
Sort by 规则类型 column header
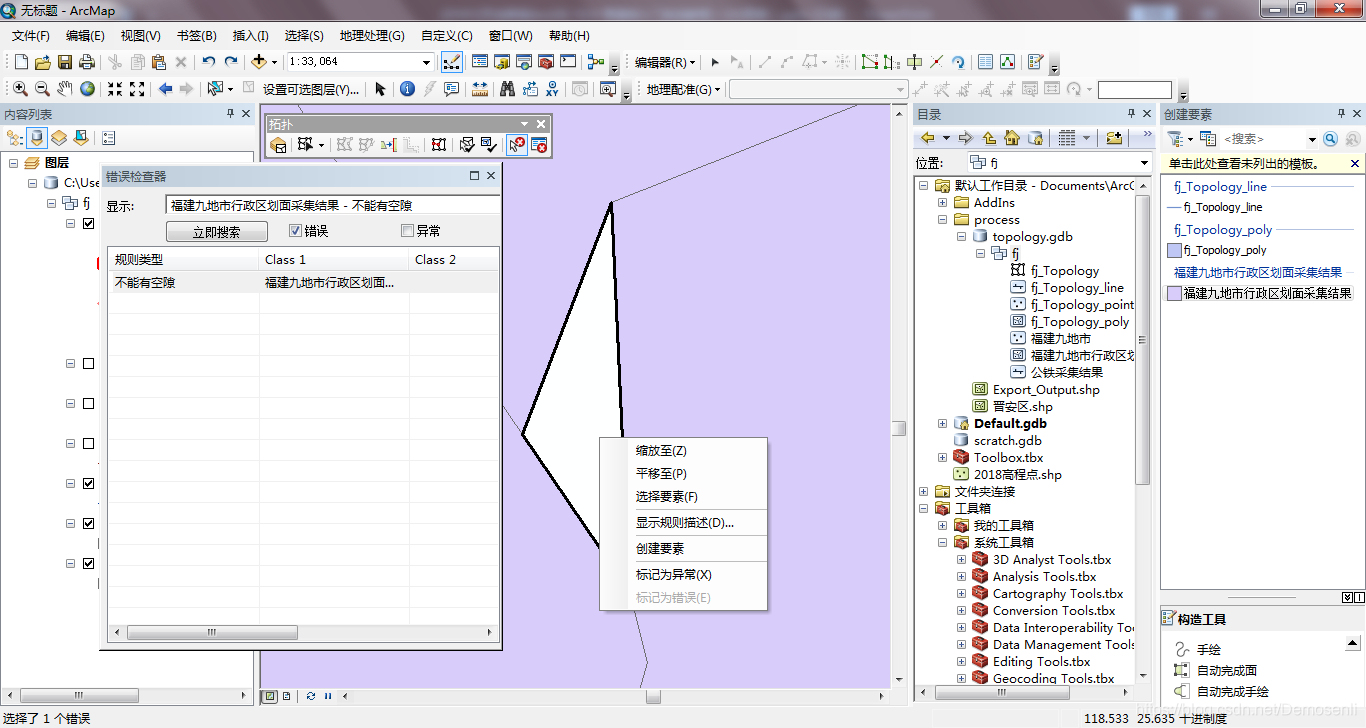point(184,259)
